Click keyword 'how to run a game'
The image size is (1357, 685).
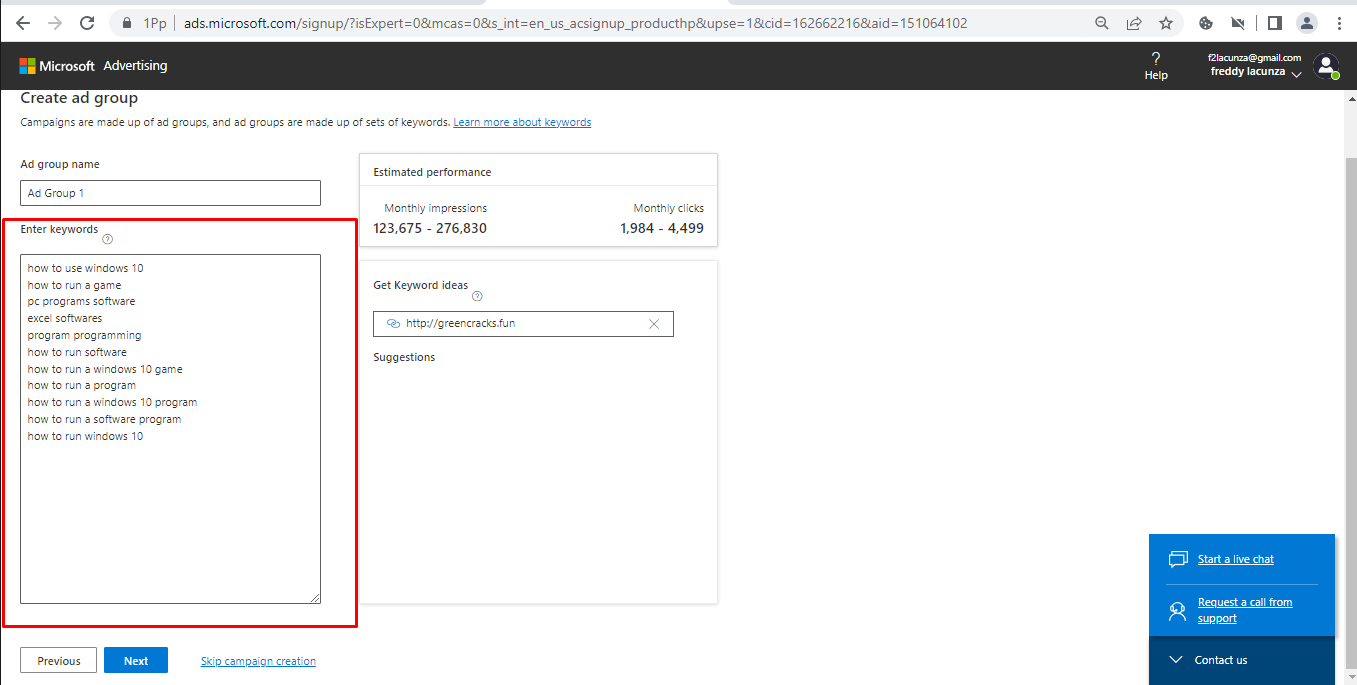[74, 285]
